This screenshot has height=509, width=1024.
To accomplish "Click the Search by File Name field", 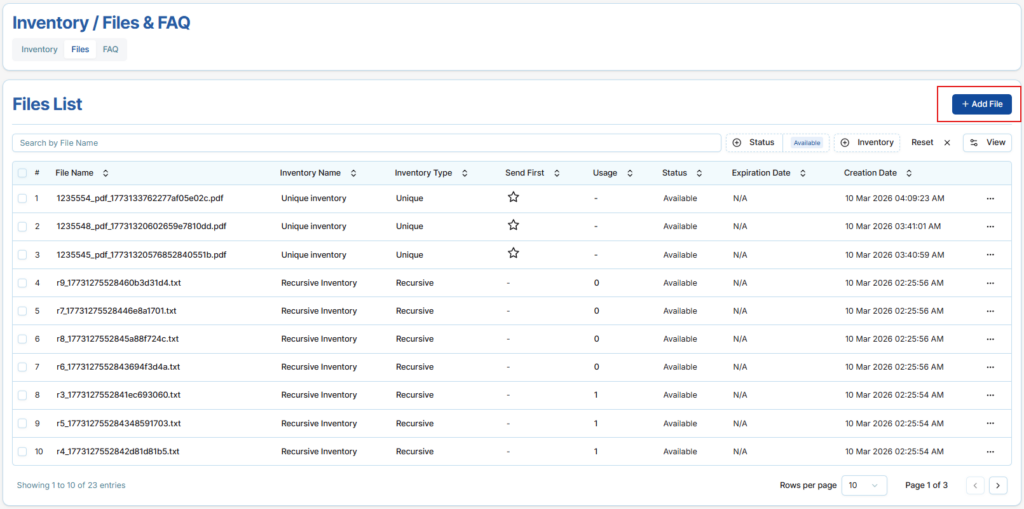I will click(x=366, y=143).
